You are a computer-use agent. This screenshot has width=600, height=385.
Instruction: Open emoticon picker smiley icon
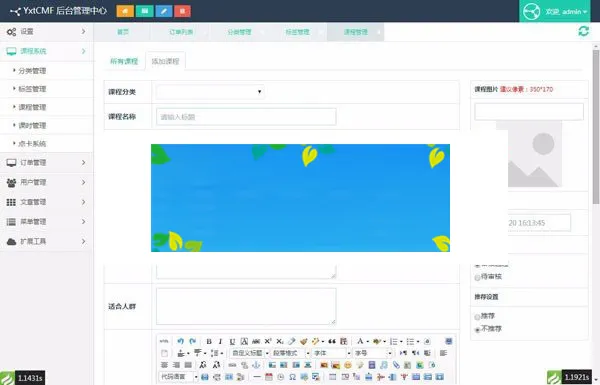(x=347, y=365)
